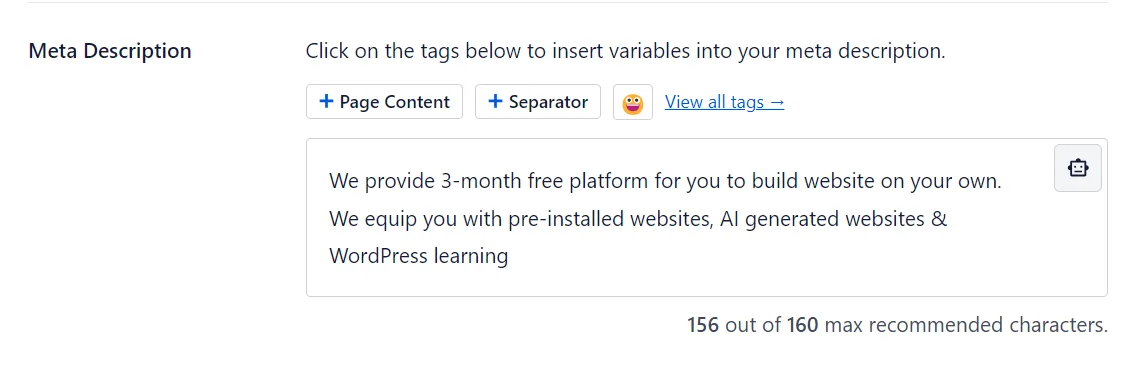1132x368 pixels.
Task: Click the plus icon beside Page Content
Action: click(326, 102)
